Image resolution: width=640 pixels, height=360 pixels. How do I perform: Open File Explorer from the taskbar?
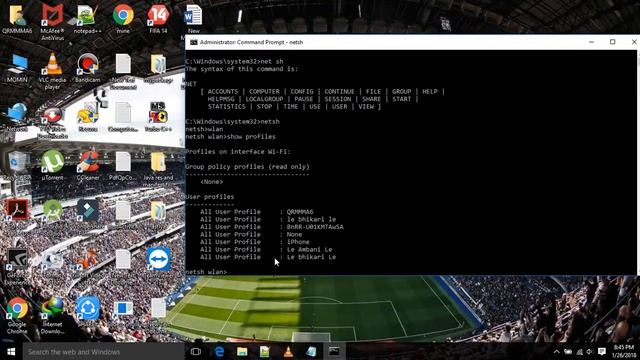coord(242,351)
